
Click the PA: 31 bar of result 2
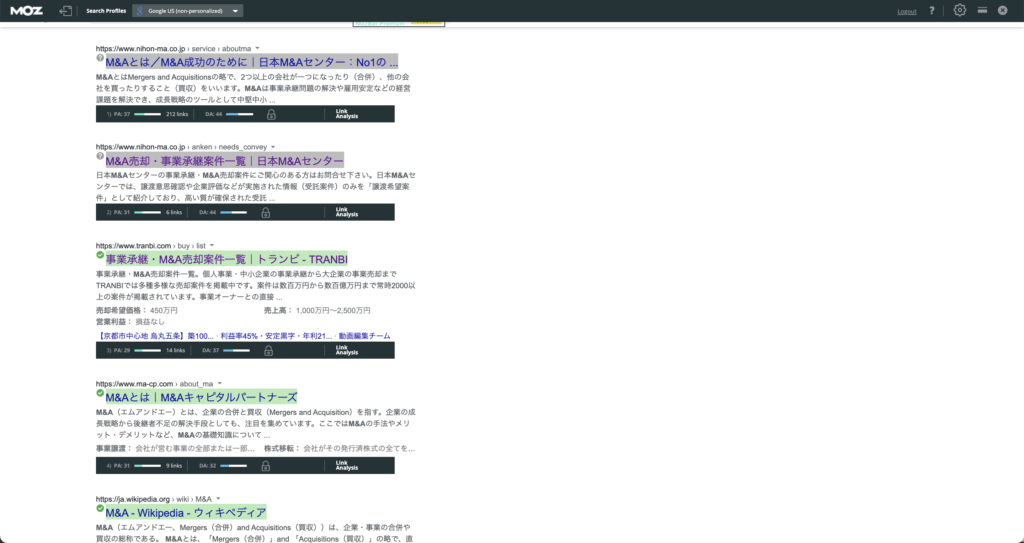[148, 212]
